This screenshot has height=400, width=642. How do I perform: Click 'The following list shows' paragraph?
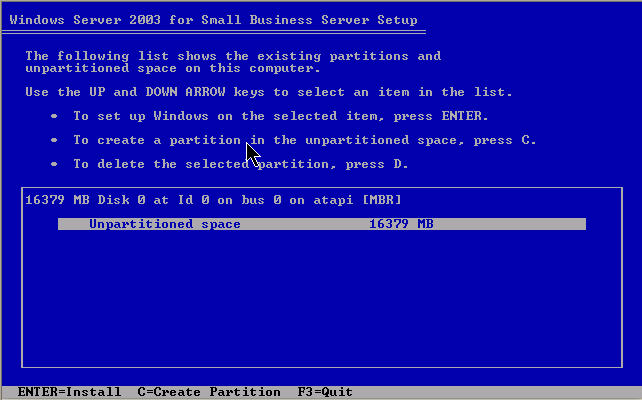point(233,62)
